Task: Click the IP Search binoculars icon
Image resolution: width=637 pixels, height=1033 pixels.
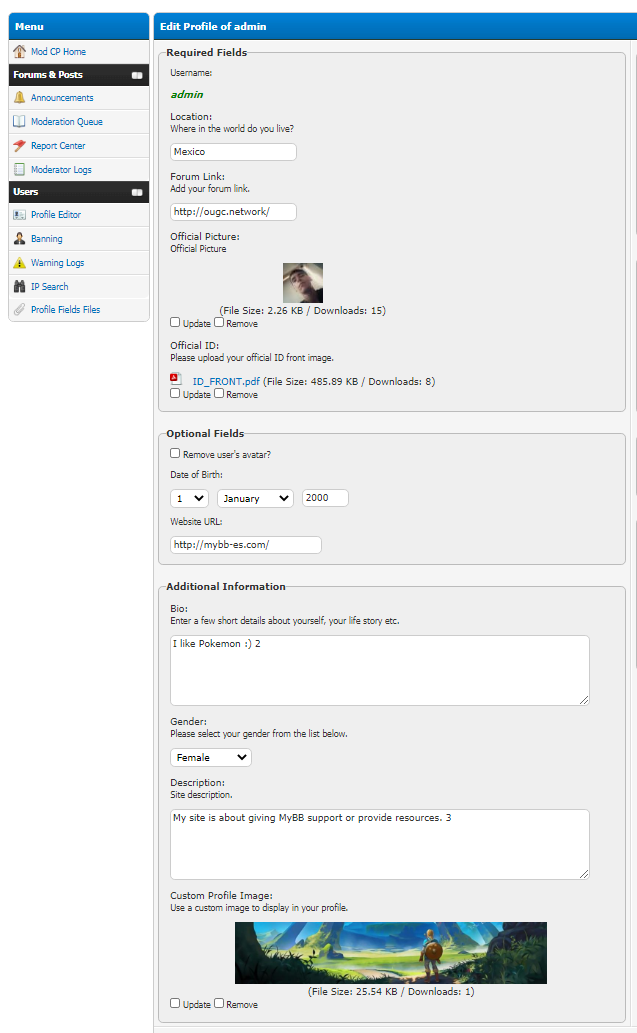Action: pyautogui.click(x=20, y=287)
